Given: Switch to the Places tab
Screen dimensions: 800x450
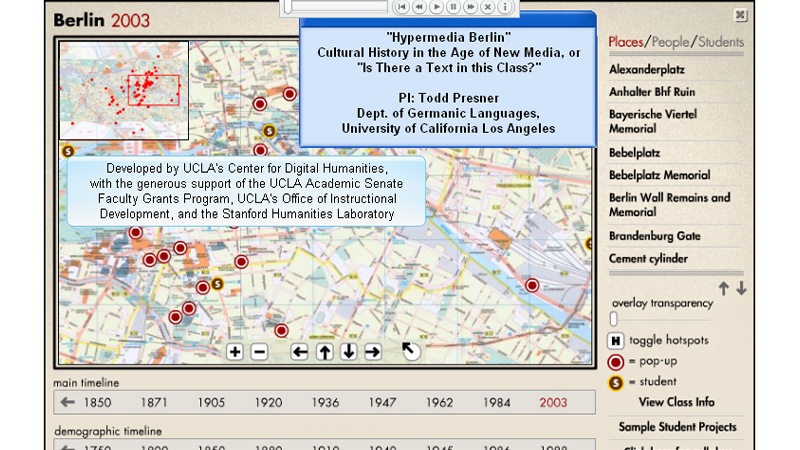Looking at the screenshot, I should pyautogui.click(x=626, y=42).
